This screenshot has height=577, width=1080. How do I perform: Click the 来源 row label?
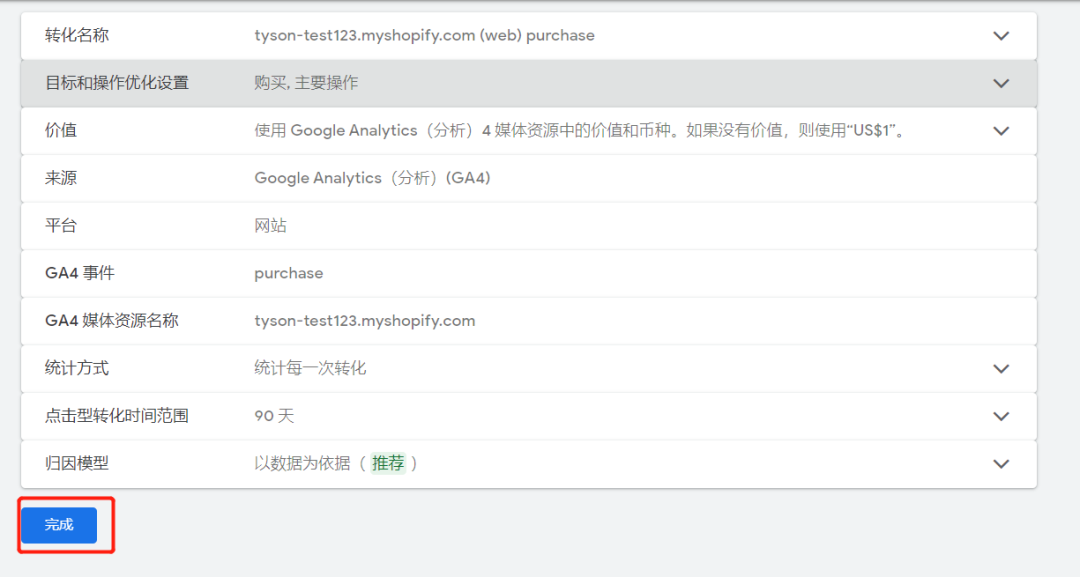61,178
